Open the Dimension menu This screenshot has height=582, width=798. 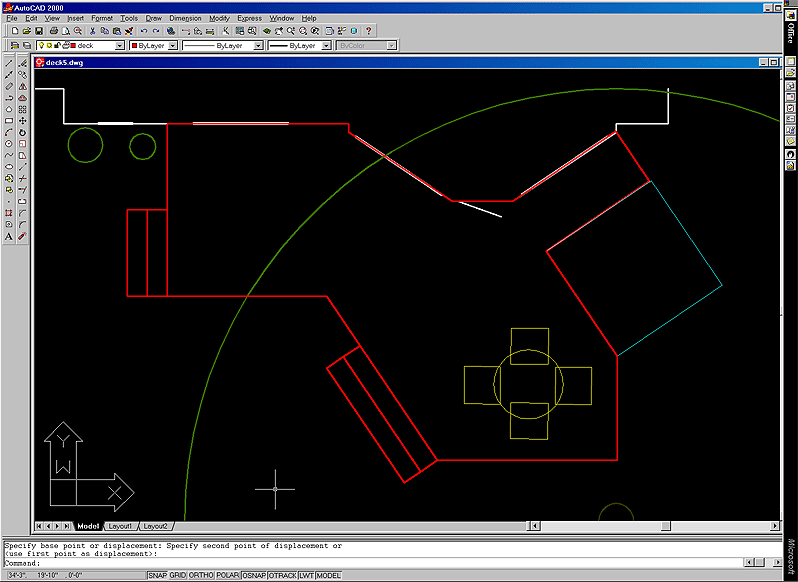click(x=184, y=18)
